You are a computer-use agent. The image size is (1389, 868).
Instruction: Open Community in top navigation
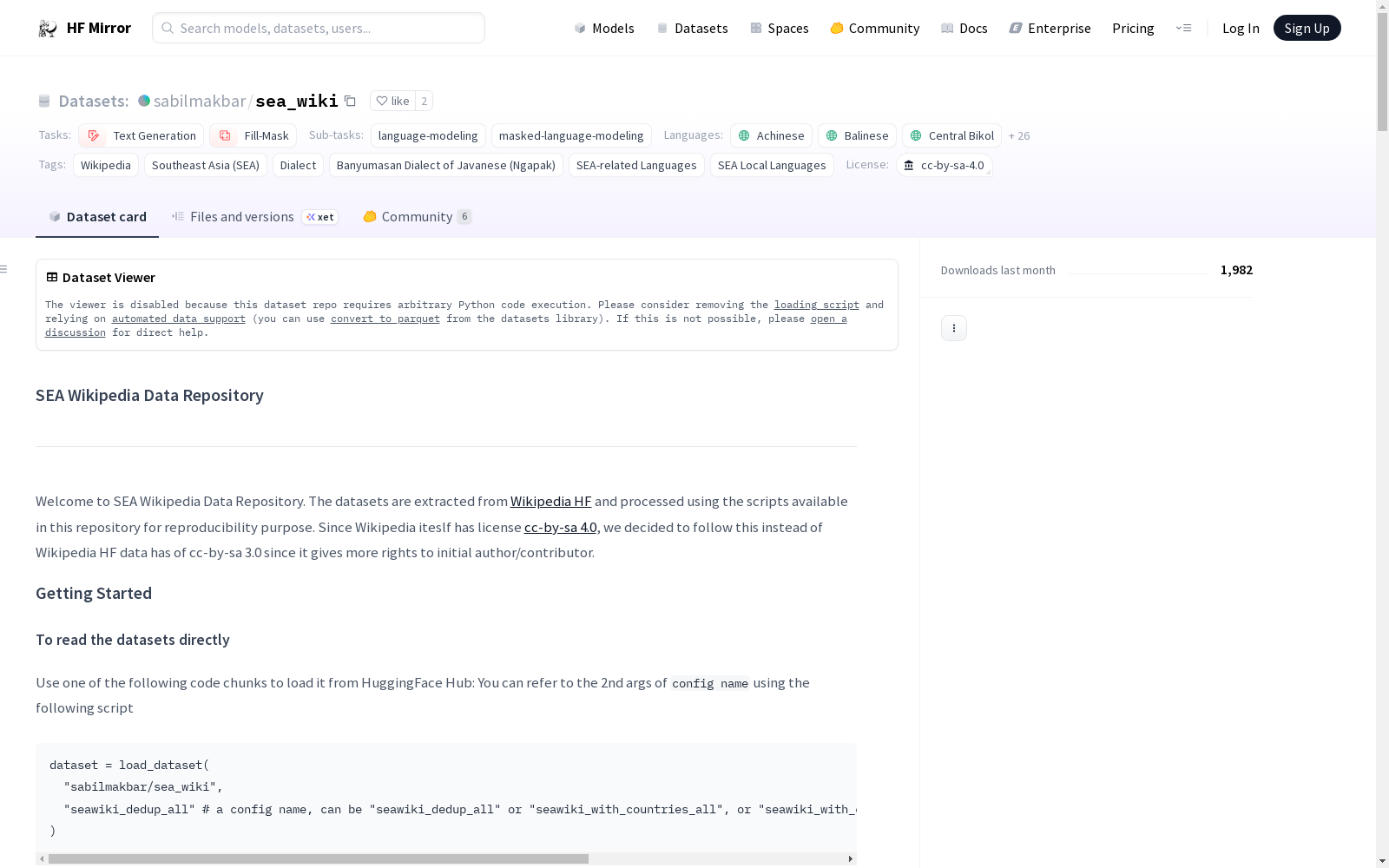click(875, 28)
